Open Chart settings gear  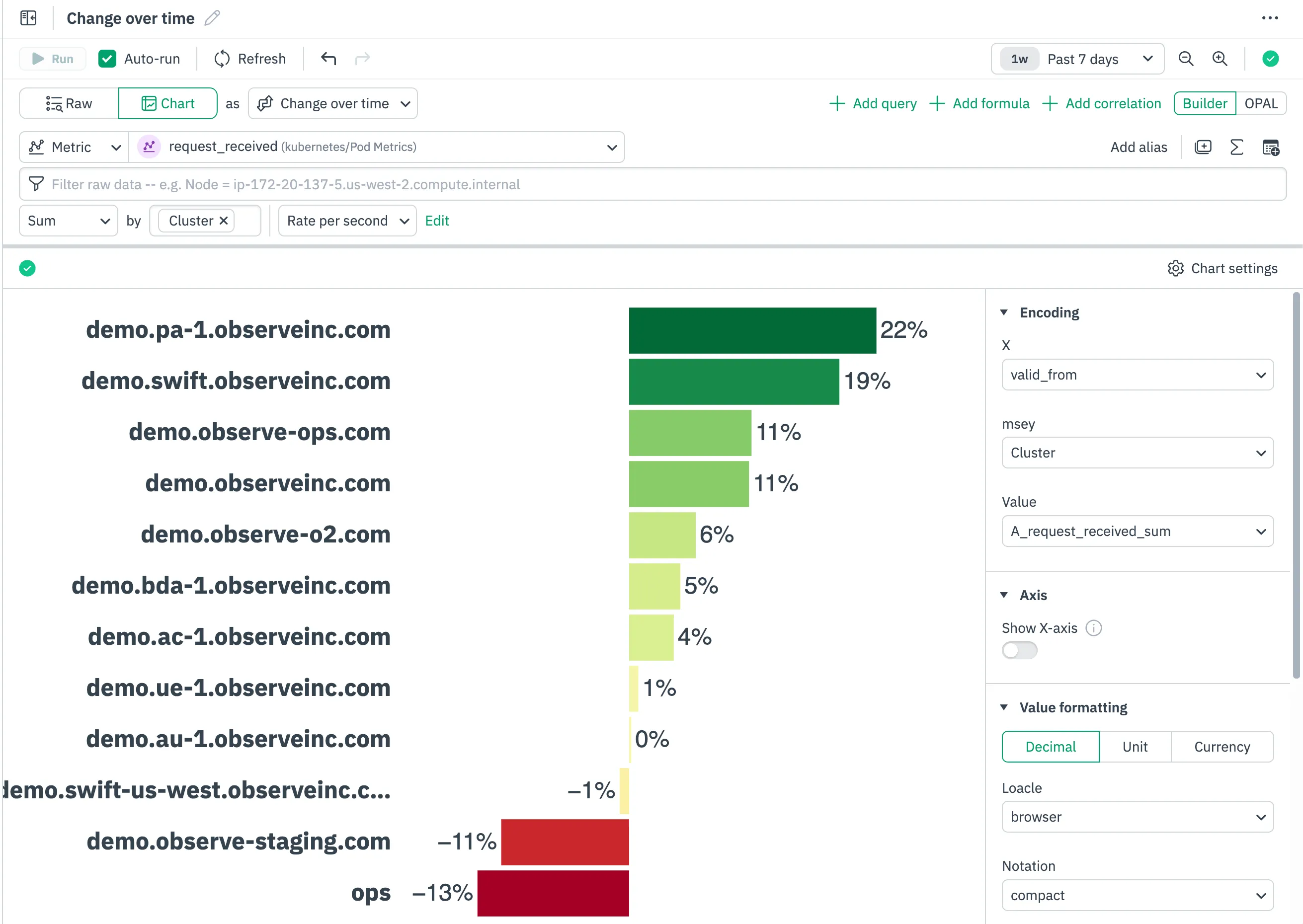1222,269
